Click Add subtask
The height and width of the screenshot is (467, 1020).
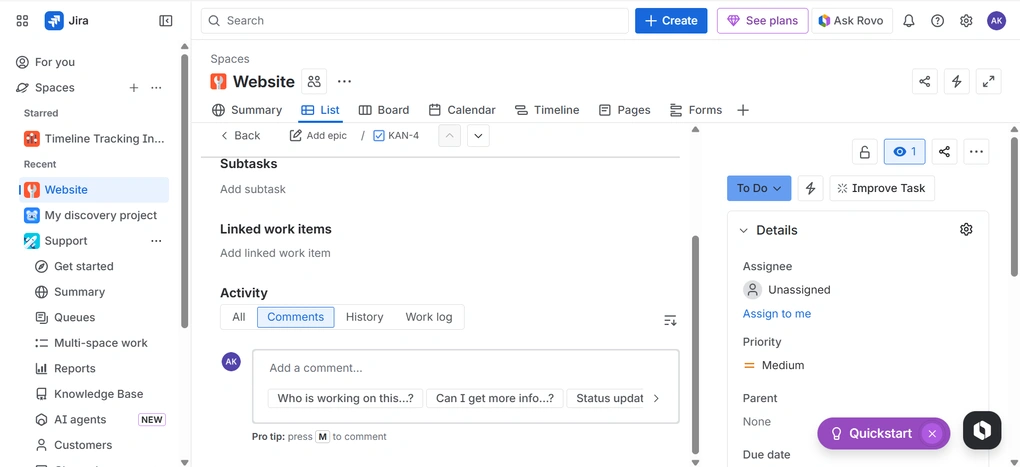252,189
